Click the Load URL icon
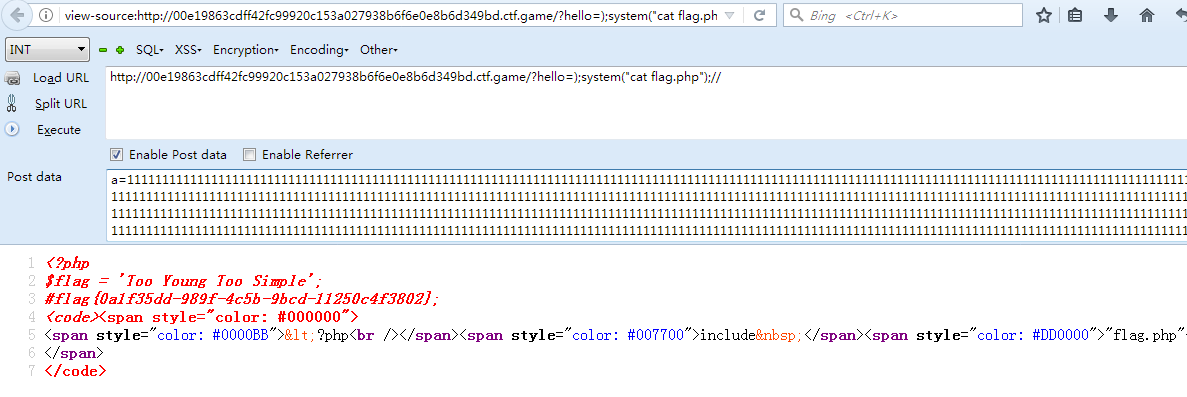 pyautogui.click(x=13, y=78)
